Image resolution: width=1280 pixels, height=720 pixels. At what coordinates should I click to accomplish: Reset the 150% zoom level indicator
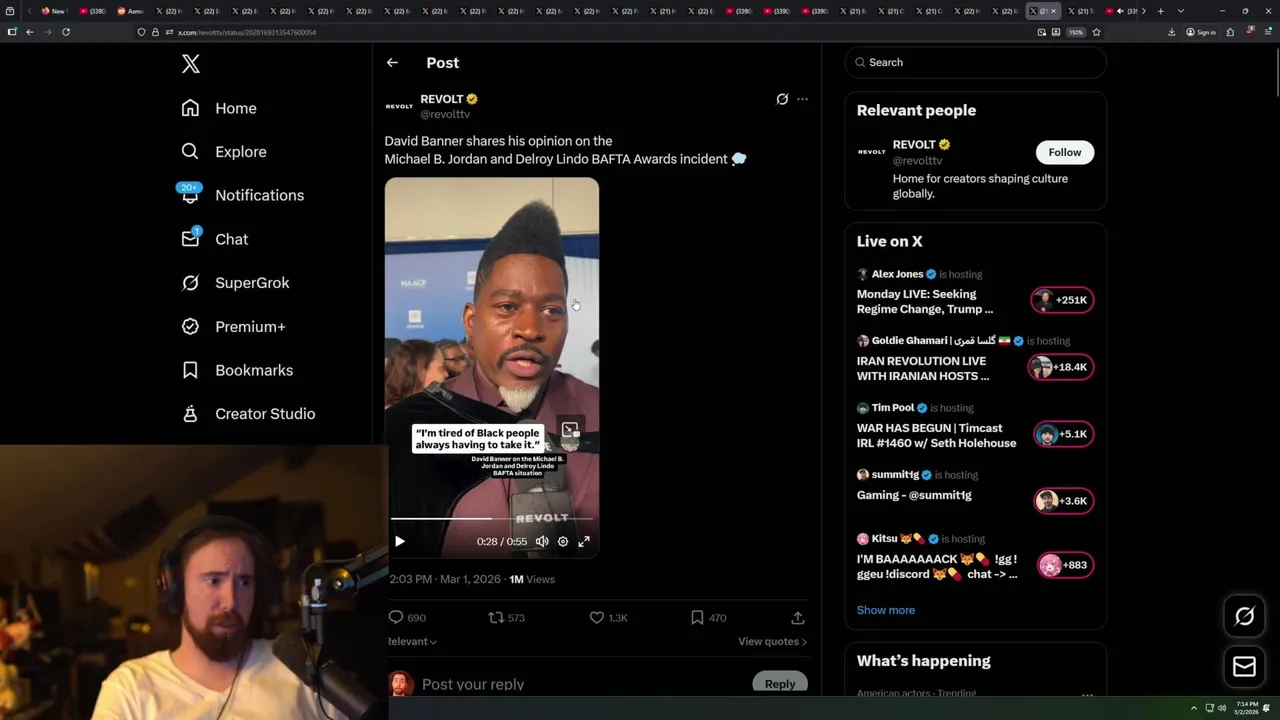1076,32
